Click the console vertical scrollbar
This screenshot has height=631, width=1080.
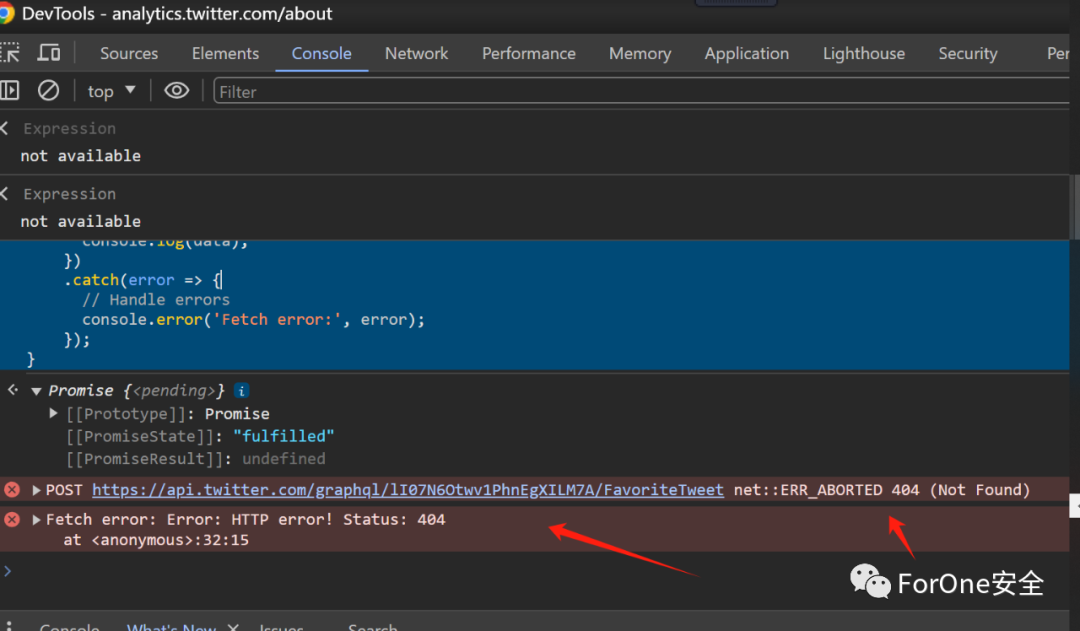pos(1074,207)
